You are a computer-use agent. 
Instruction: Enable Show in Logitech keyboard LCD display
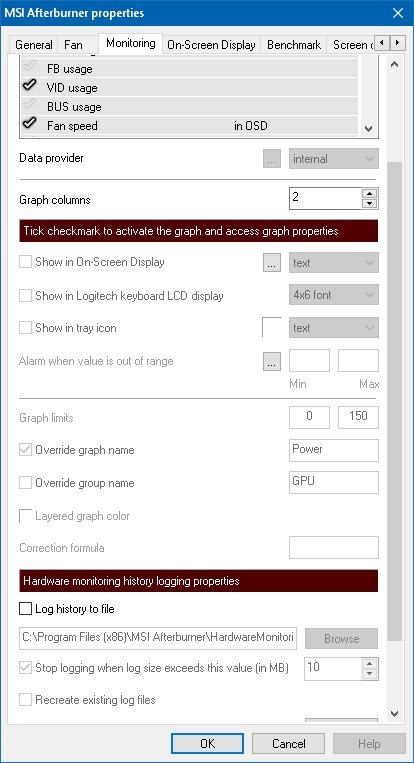pos(25,295)
